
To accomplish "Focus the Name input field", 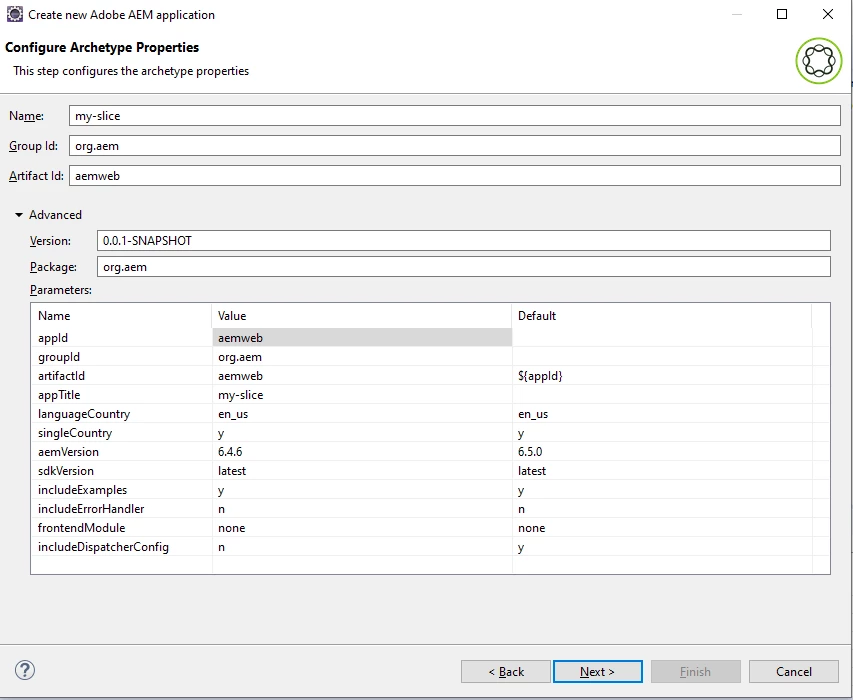I will pyautogui.click(x=455, y=116).
